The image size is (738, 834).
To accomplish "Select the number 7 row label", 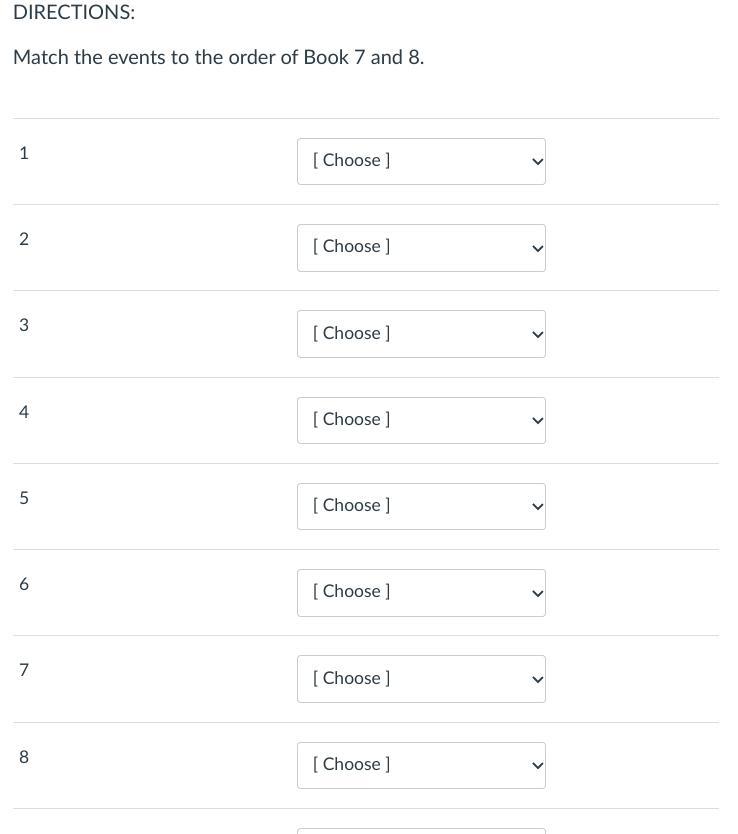I will 24,670.
